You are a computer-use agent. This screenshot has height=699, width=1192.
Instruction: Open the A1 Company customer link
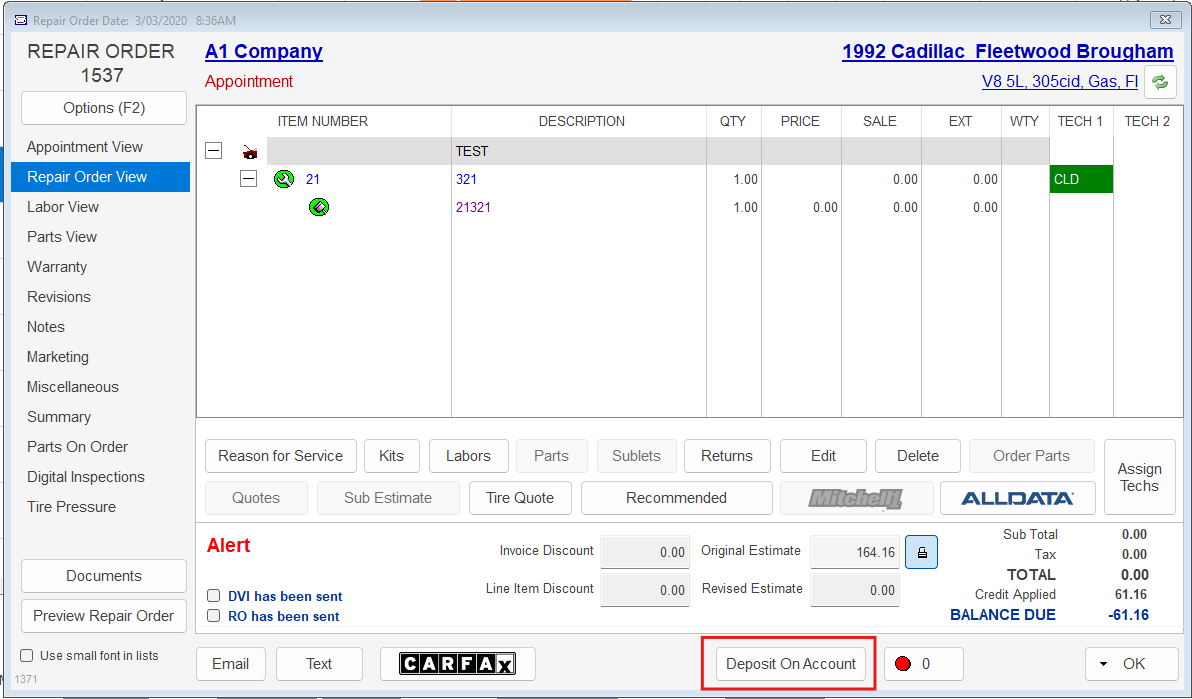(x=264, y=52)
